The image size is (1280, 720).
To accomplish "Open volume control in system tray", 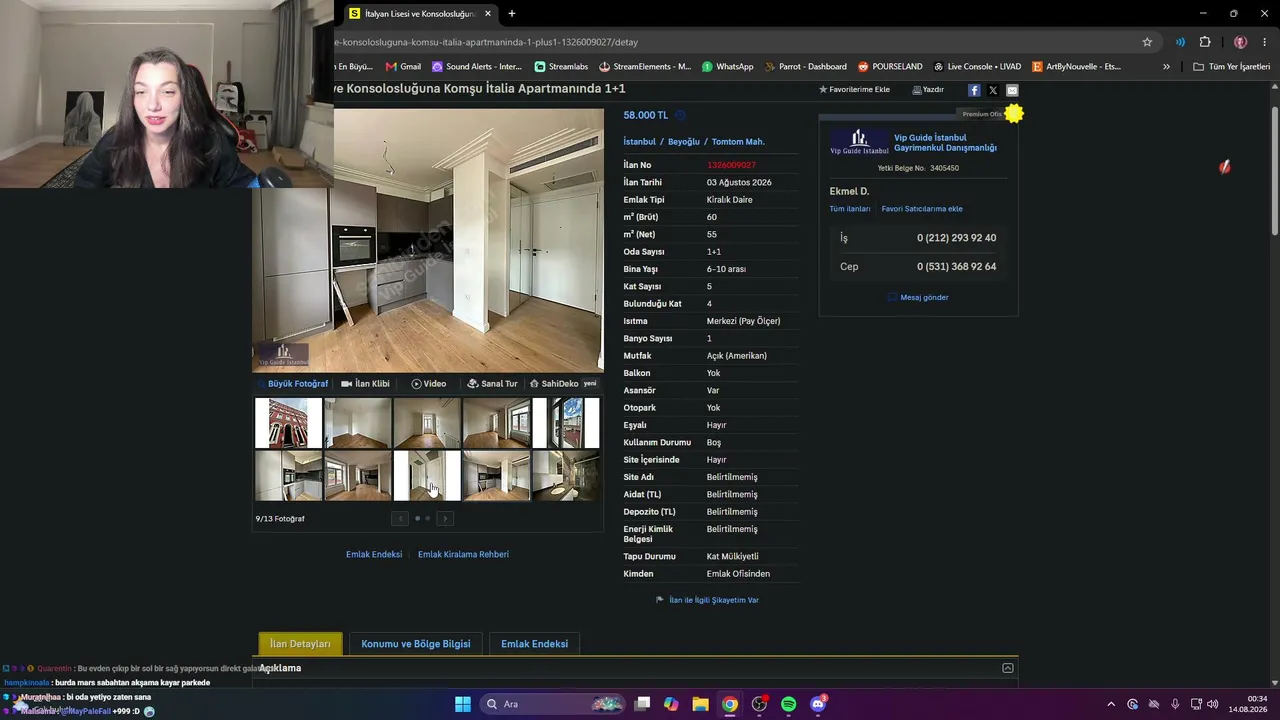I will [x=1213, y=704].
